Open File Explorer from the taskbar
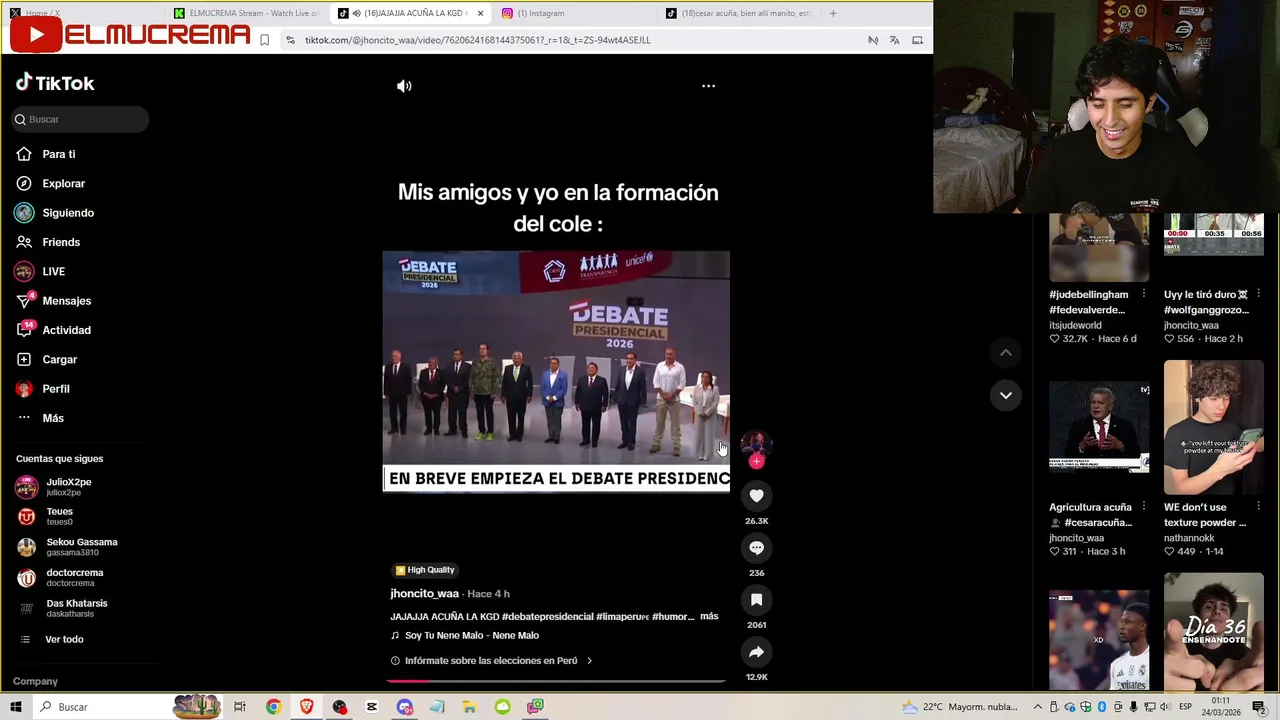This screenshot has height=720, width=1280. 469,707
